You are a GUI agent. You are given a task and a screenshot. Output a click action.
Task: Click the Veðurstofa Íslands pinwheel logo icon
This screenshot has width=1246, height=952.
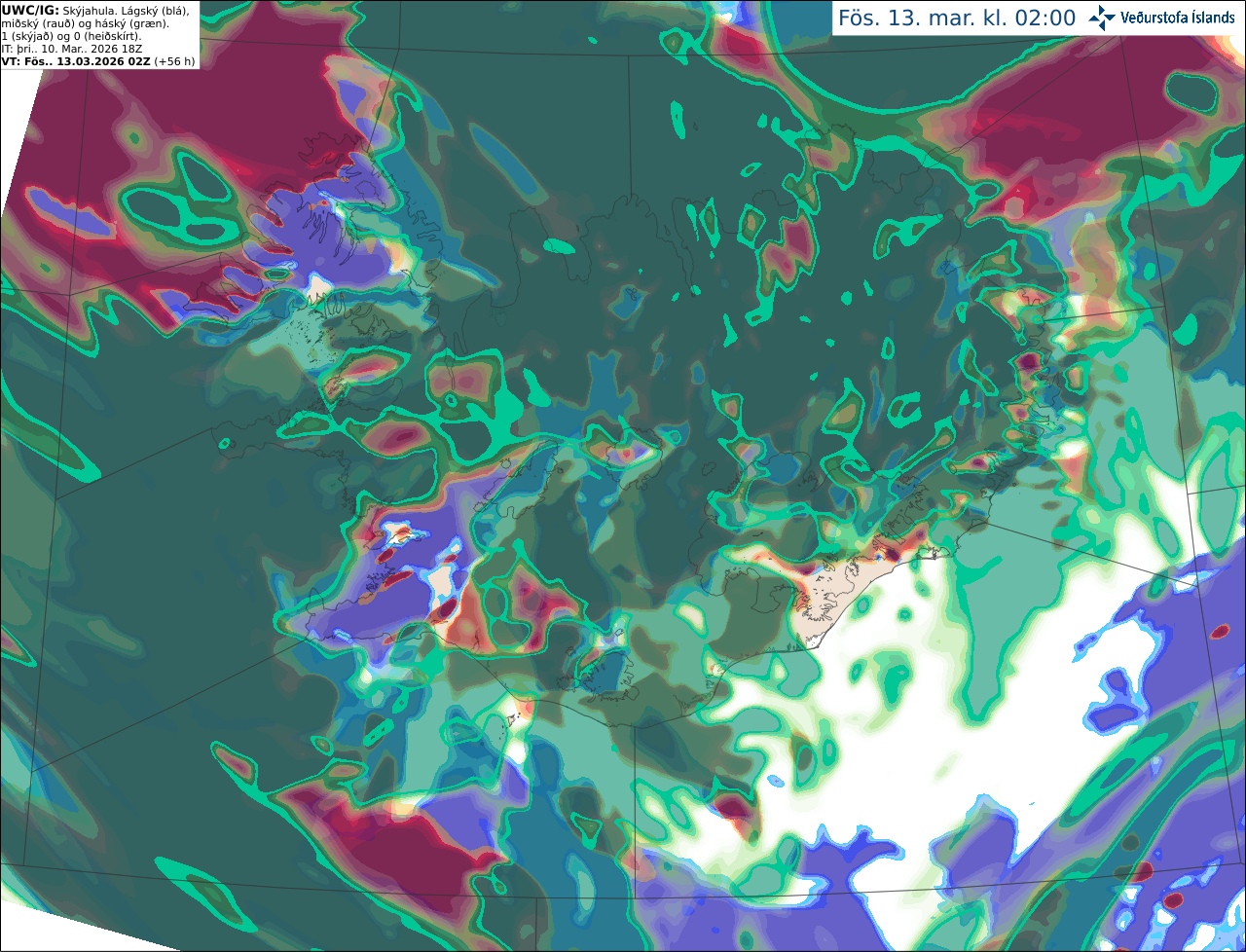click(x=1102, y=18)
